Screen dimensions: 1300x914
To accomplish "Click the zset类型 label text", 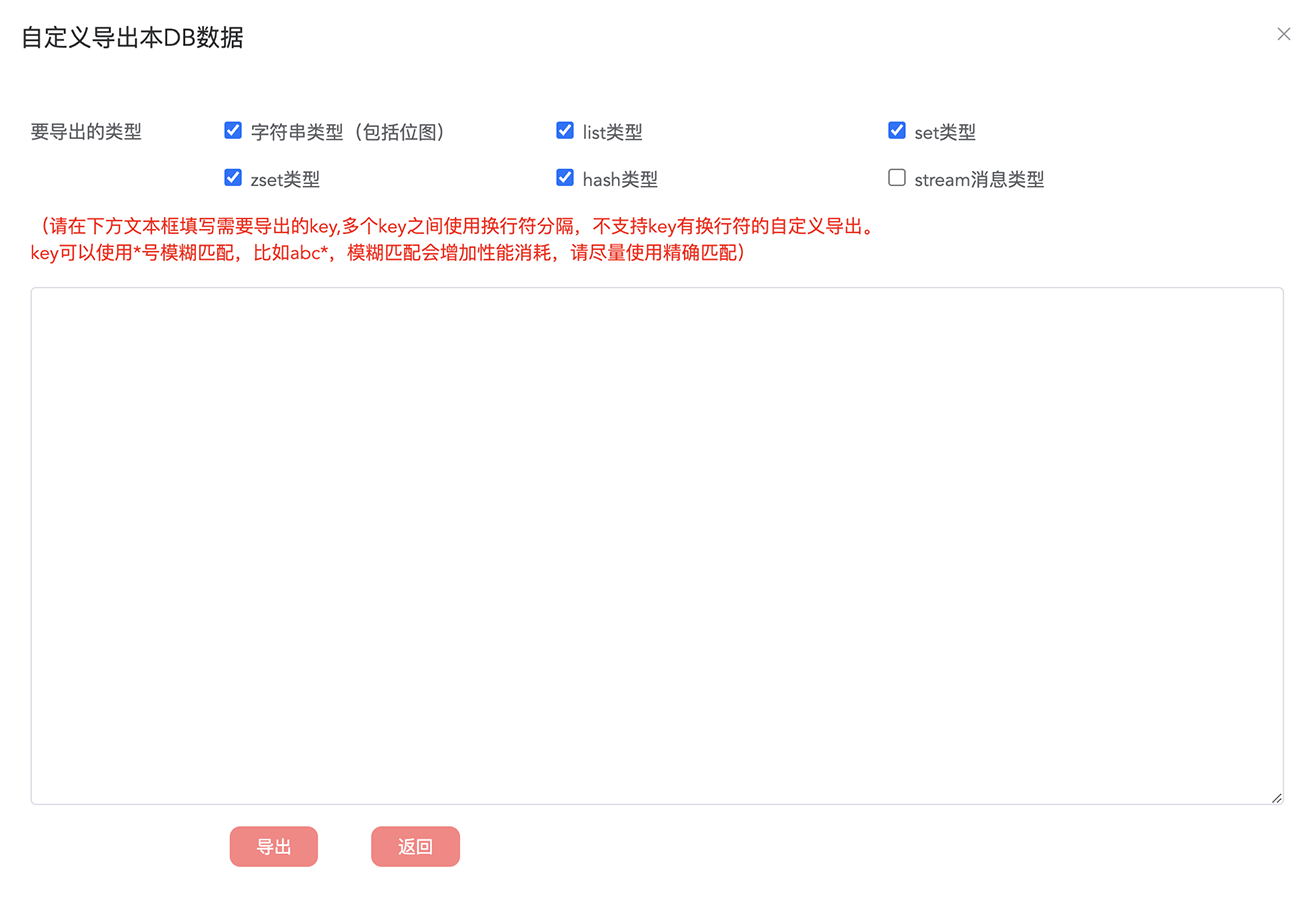I will [285, 180].
